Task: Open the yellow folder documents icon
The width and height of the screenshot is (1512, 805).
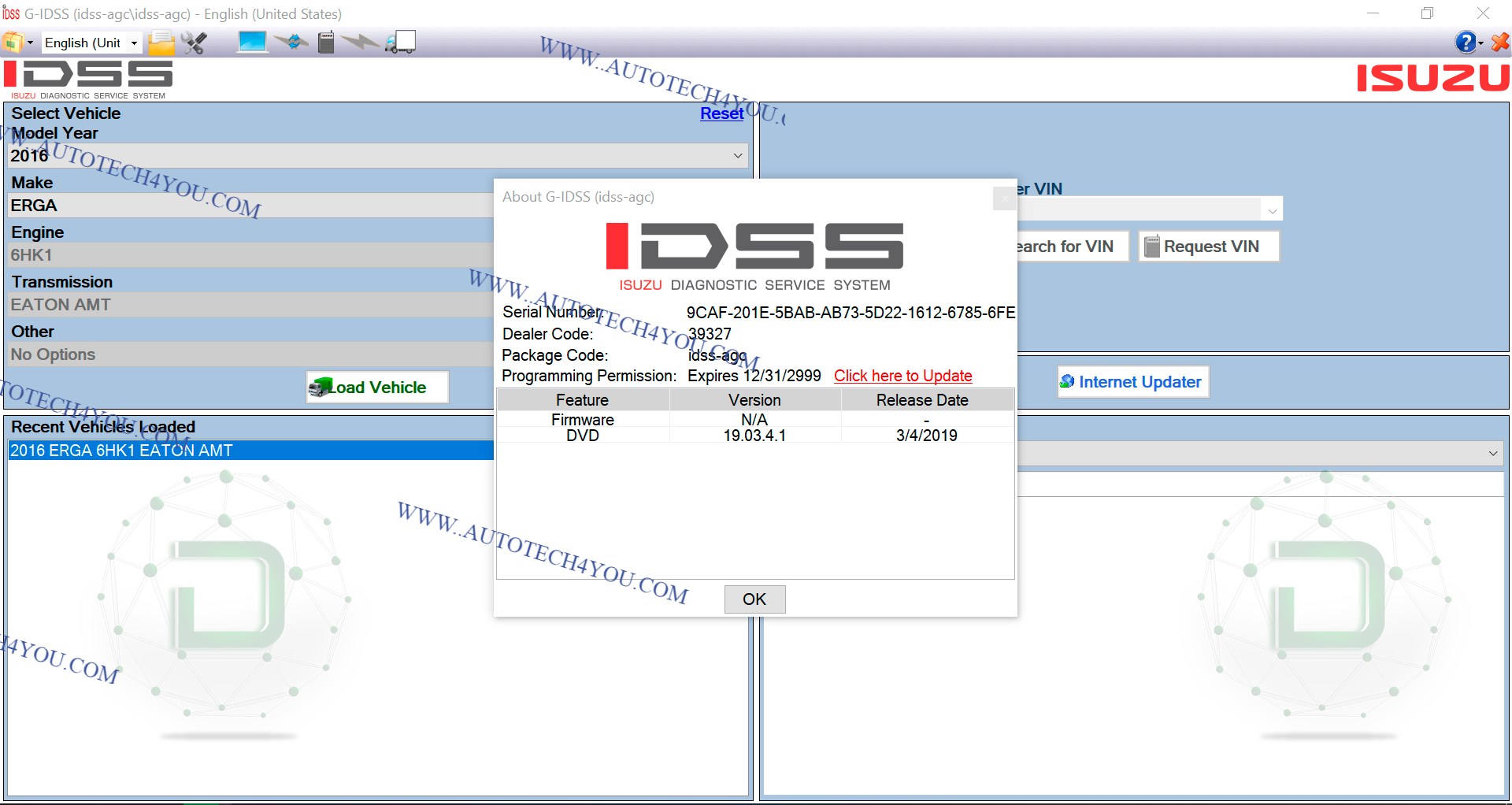Action: click(161, 43)
